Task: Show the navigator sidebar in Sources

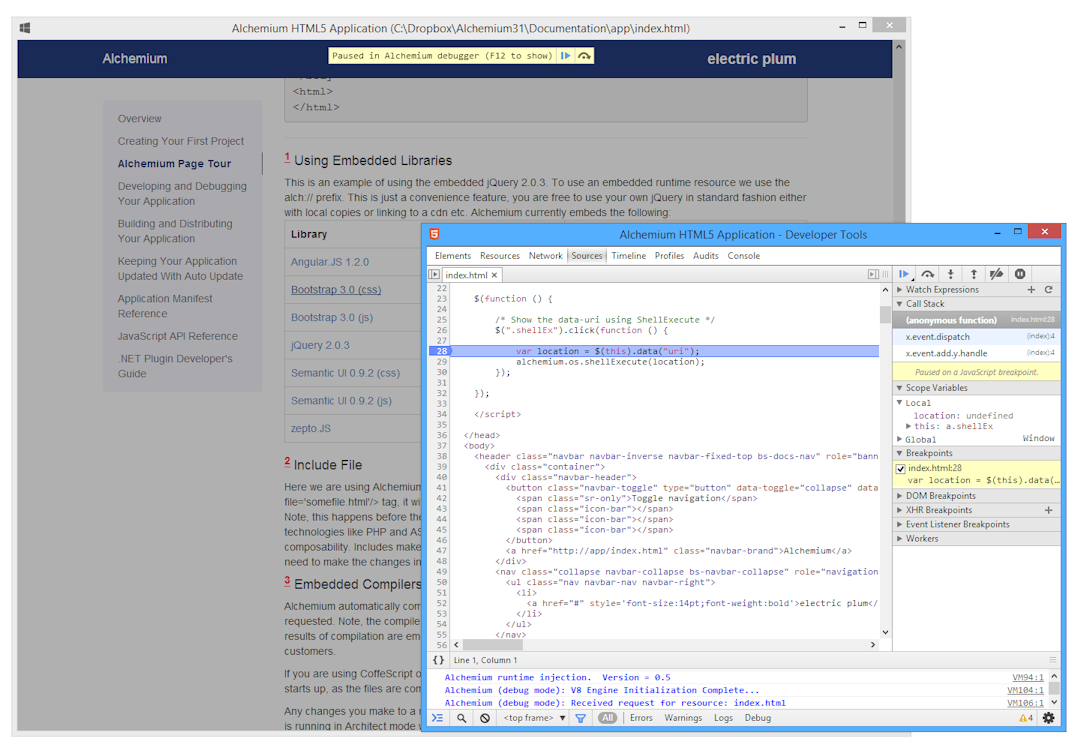Action: [x=434, y=274]
